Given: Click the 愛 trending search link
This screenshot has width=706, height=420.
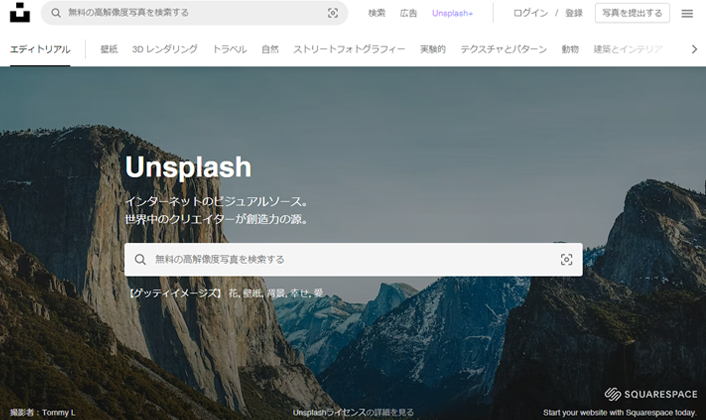Looking at the screenshot, I should (318, 293).
